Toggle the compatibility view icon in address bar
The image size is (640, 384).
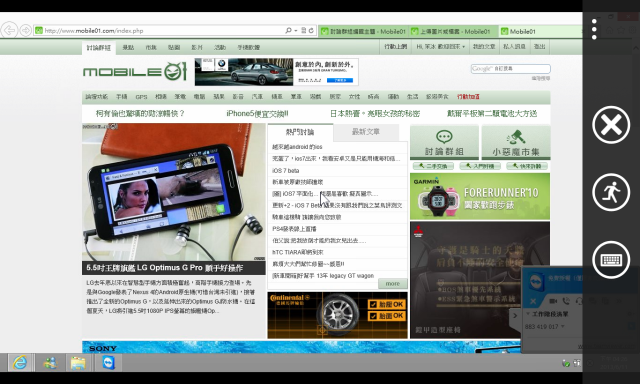[304, 30]
